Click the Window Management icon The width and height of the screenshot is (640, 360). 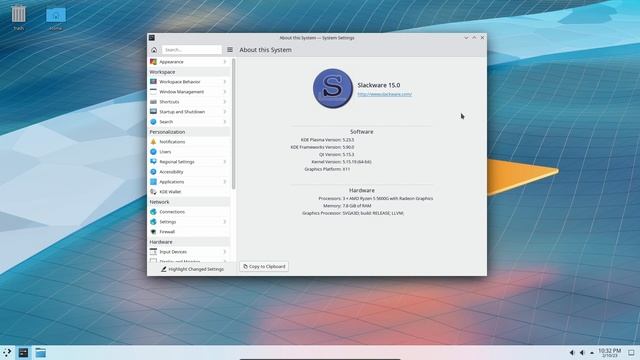point(153,91)
